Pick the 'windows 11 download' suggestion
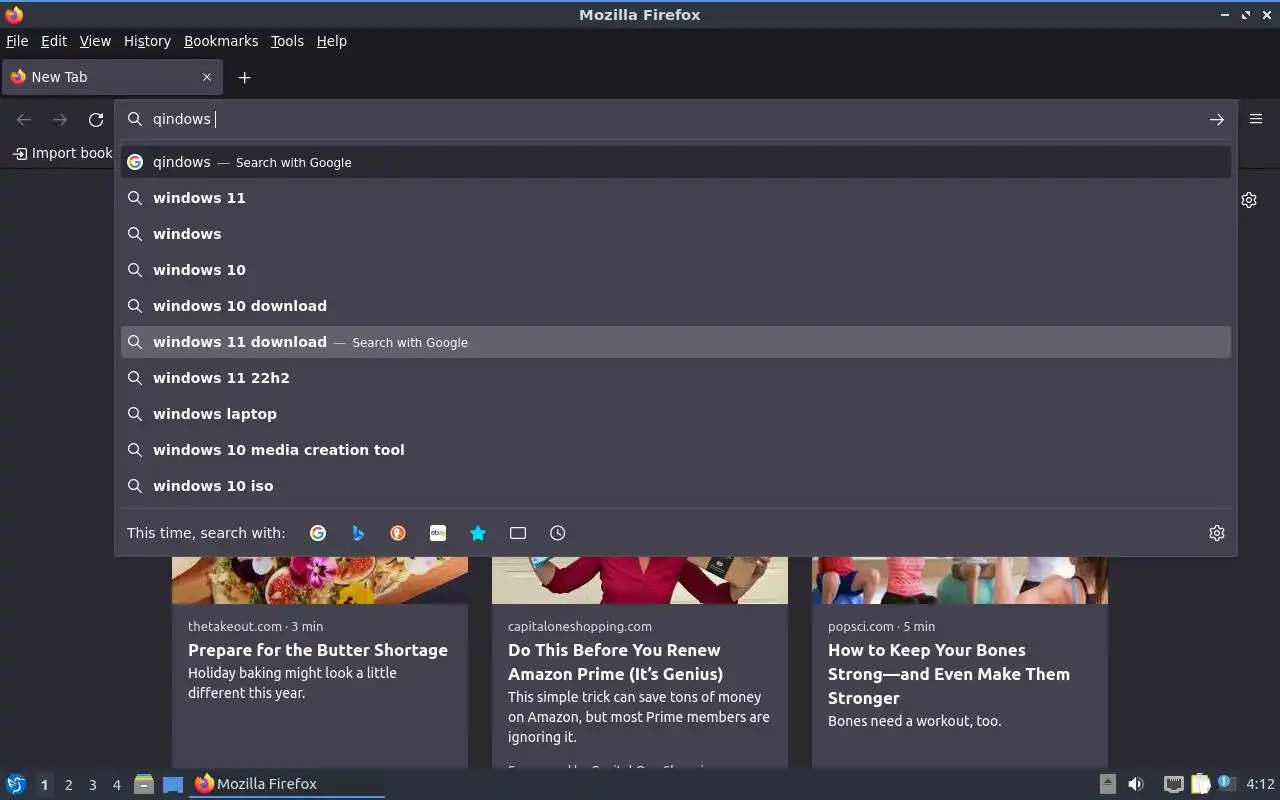1280x800 pixels. (676, 342)
